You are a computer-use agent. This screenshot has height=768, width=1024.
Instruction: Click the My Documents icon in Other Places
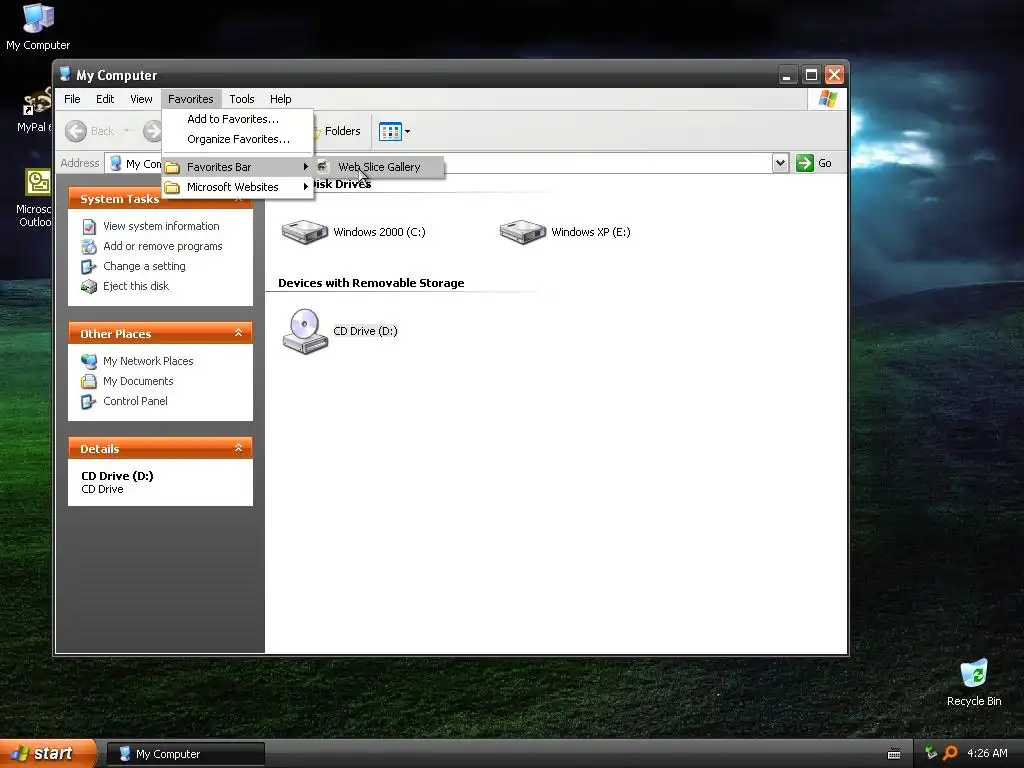click(89, 381)
